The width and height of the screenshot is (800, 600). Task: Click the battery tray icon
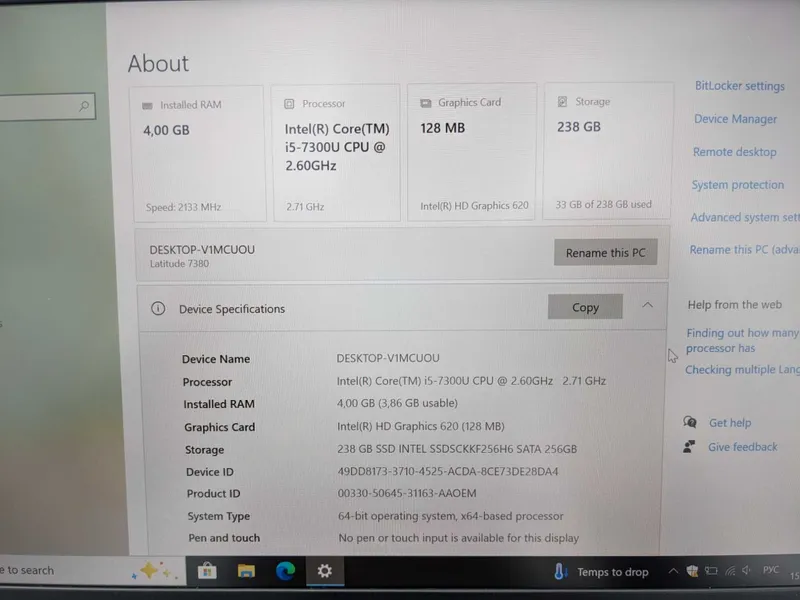coord(711,571)
